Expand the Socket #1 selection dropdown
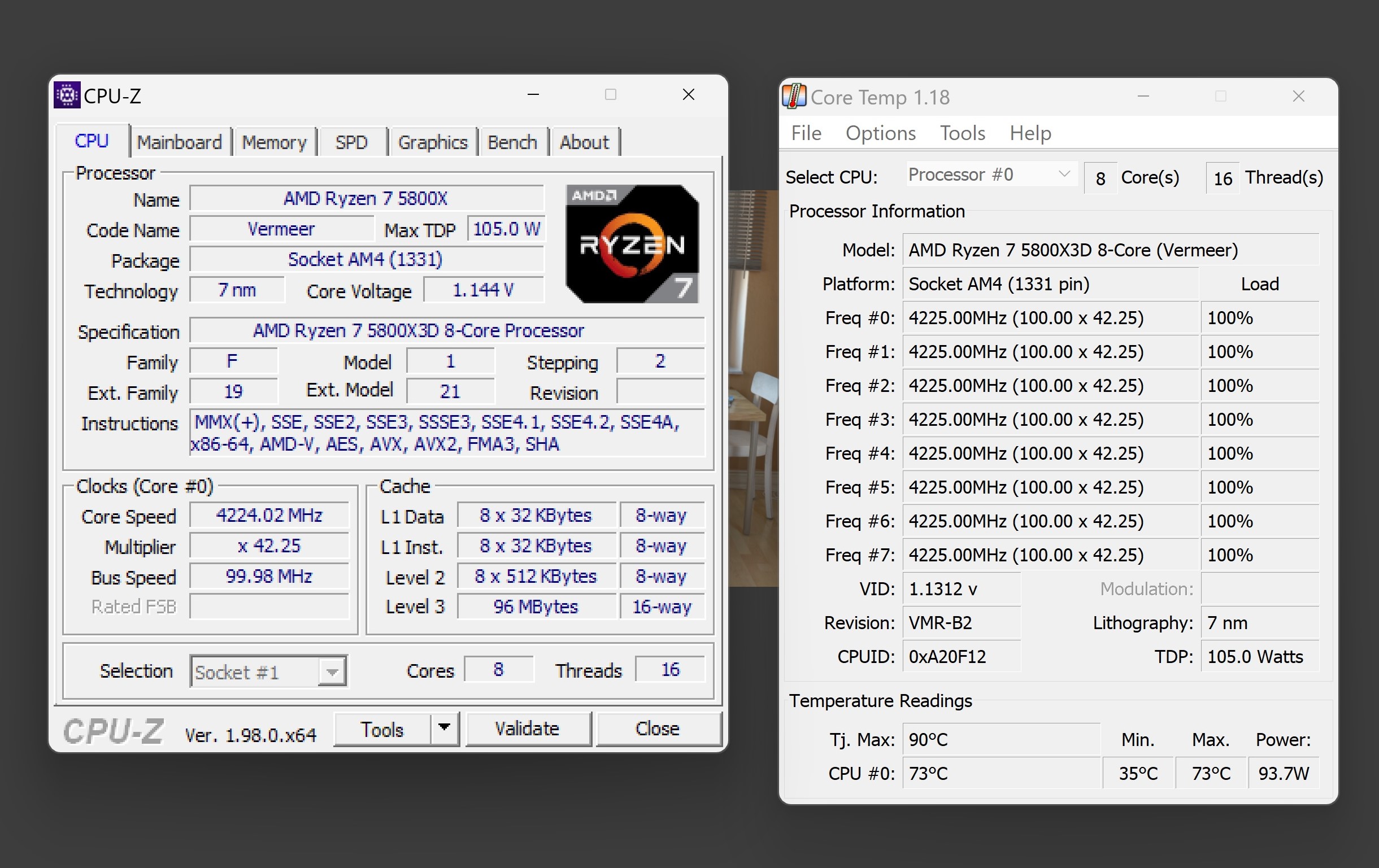This screenshot has width=1379, height=868. pos(268,671)
